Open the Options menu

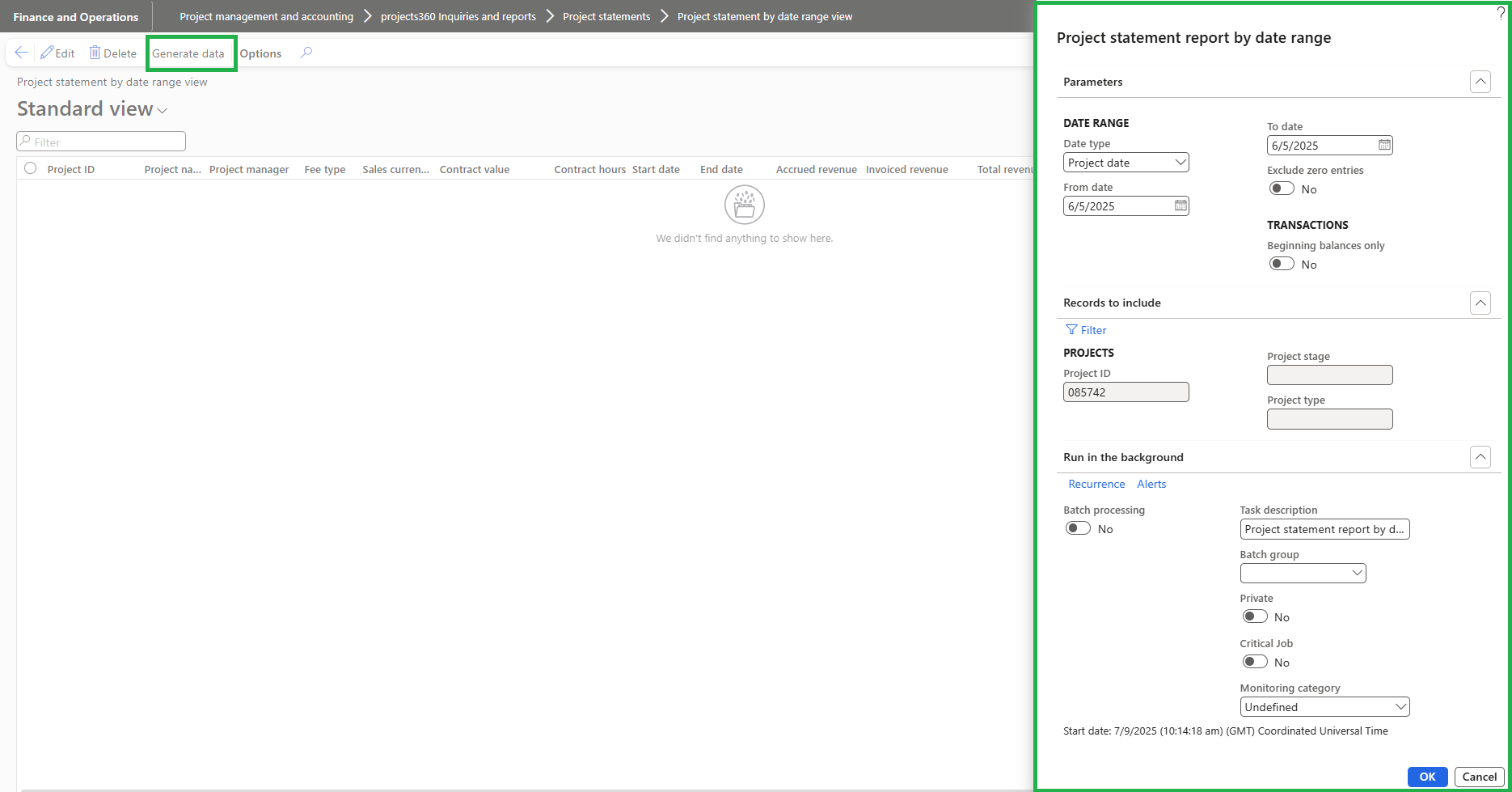tap(260, 53)
